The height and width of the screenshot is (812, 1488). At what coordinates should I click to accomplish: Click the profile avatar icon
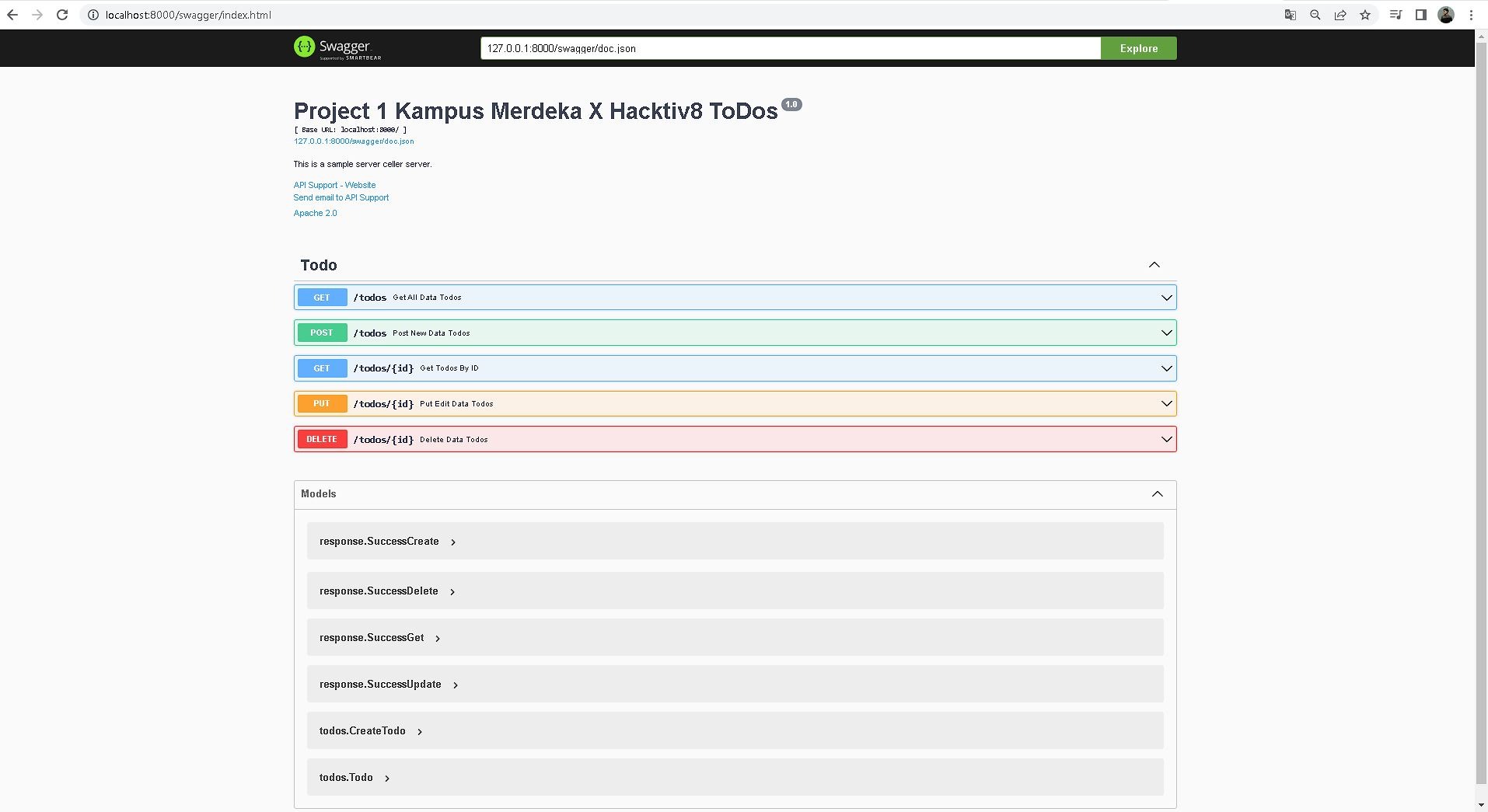point(1447,14)
